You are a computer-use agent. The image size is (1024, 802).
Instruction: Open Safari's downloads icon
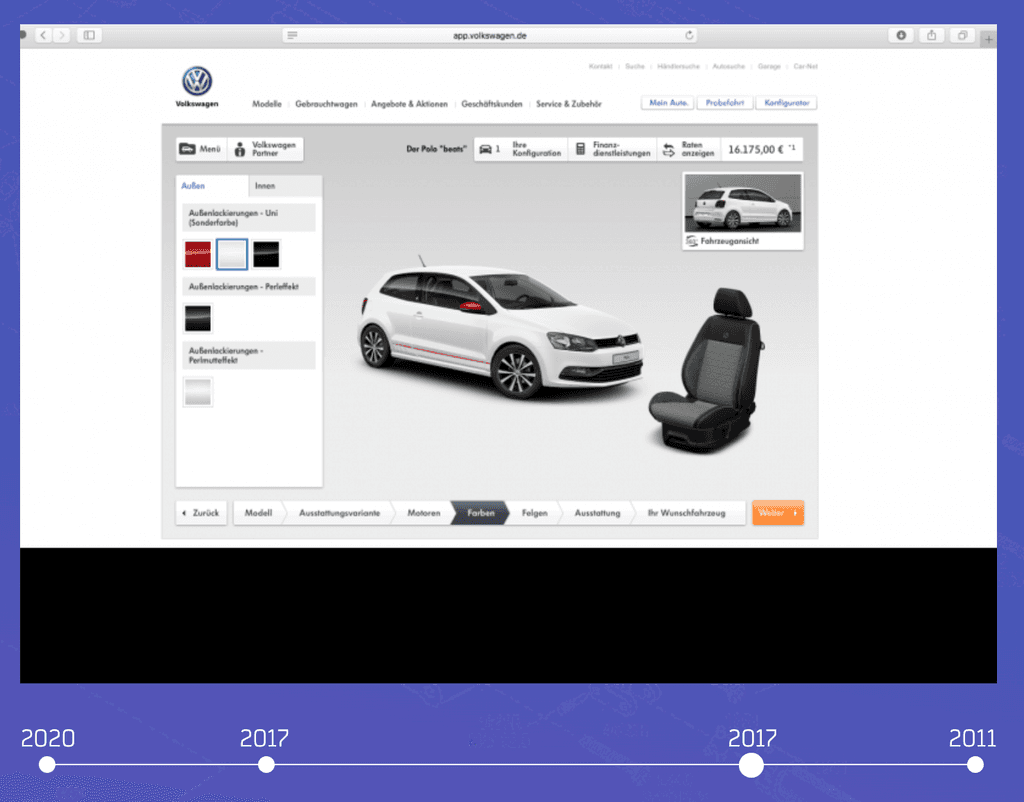[x=901, y=35]
